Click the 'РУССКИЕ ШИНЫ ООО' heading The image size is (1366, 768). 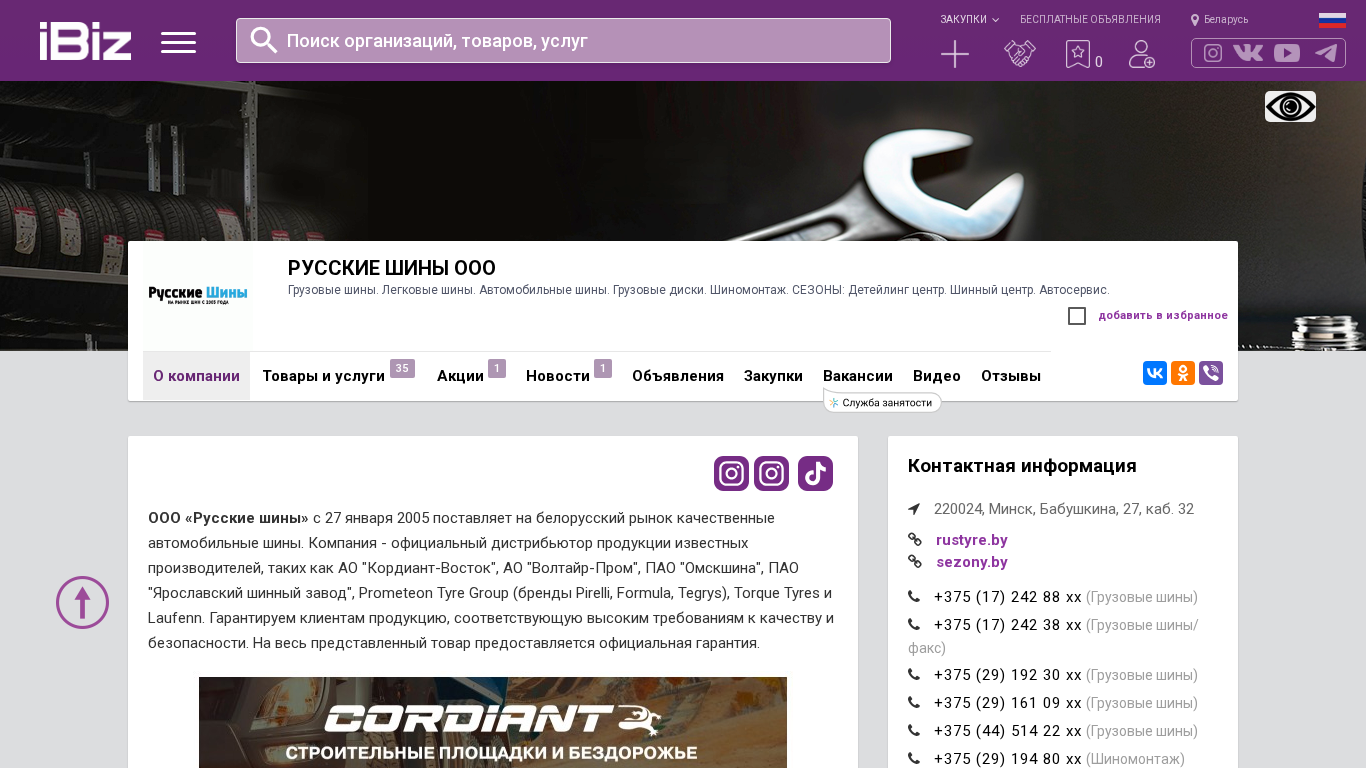(x=392, y=268)
